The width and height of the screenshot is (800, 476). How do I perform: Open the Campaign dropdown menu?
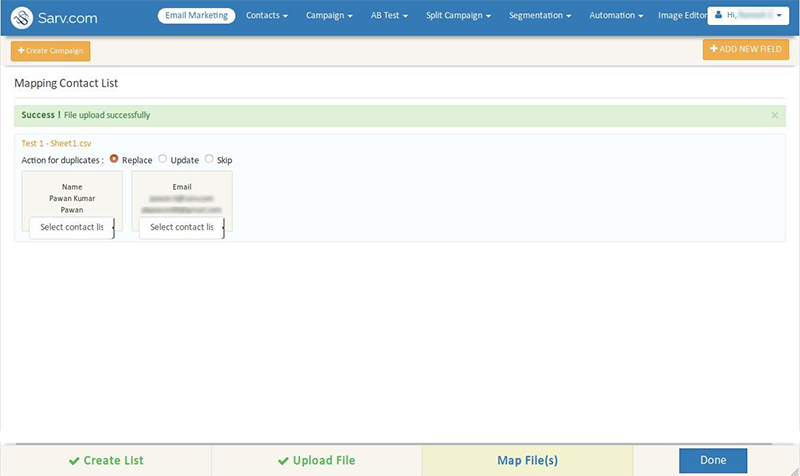pyautogui.click(x=329, y=15)
